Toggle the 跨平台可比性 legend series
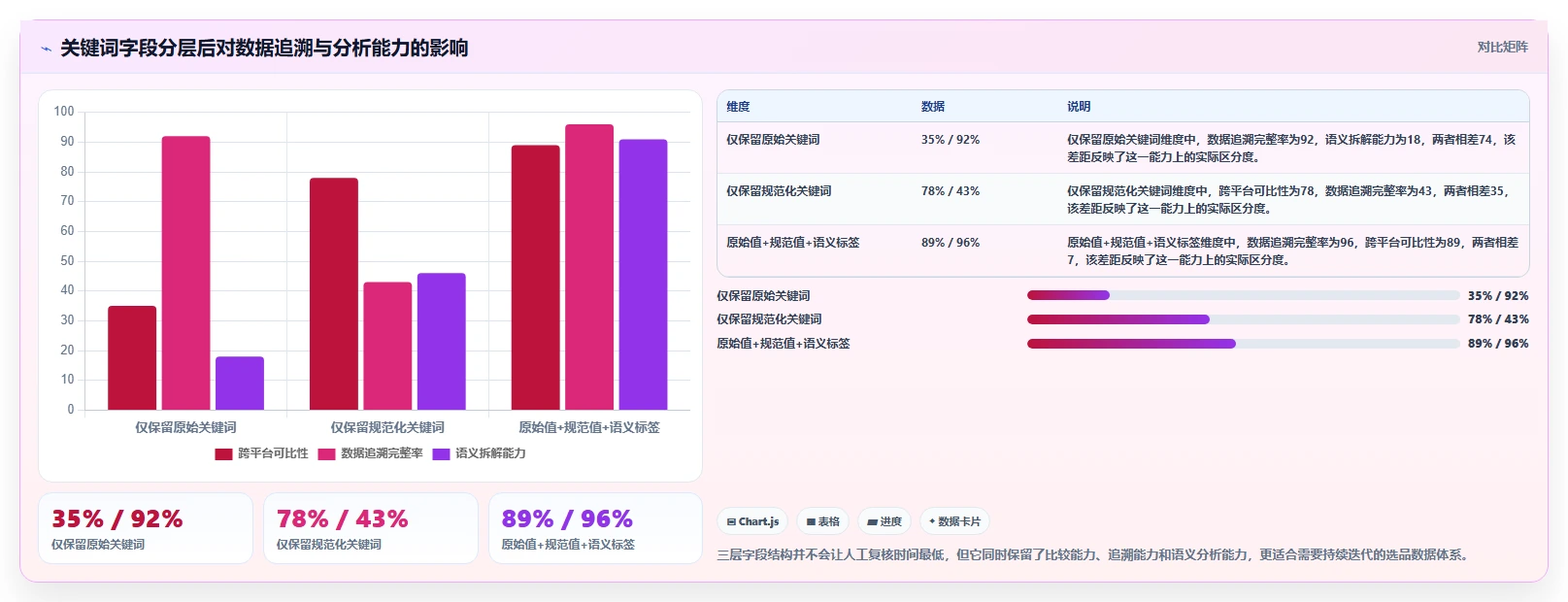Screen dimensions: 1568x602 pyautogui.click(x=261, y=453)
